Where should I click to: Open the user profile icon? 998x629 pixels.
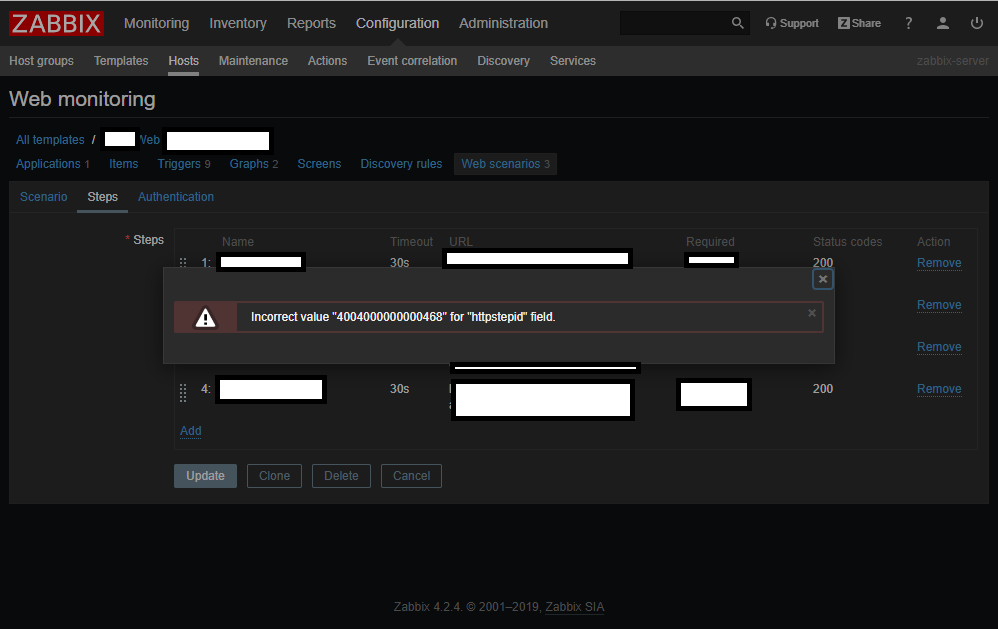click(943, 23)
